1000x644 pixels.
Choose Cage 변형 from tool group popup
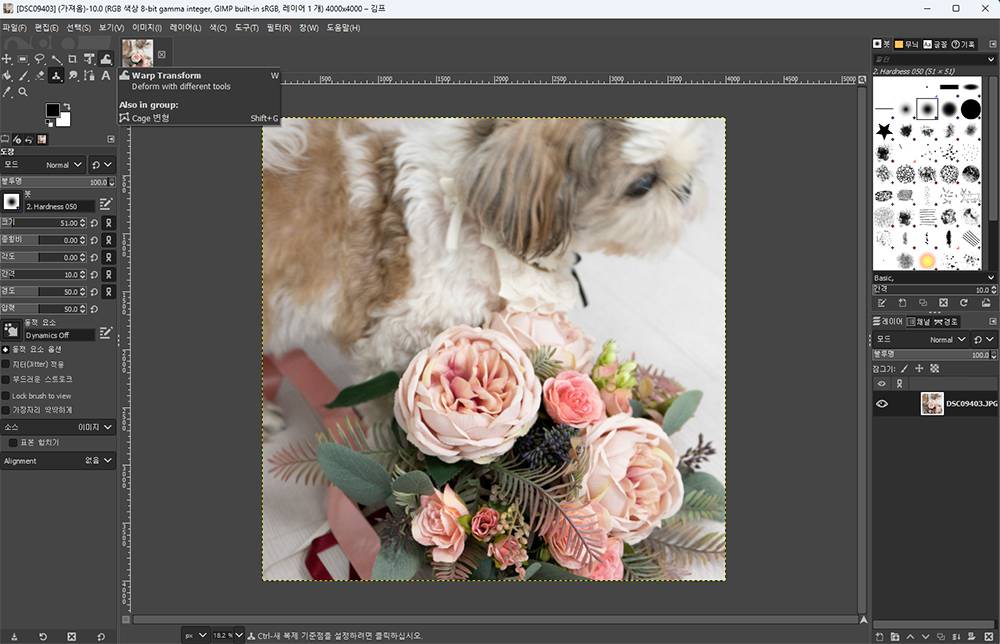click(x=151, y=118)
